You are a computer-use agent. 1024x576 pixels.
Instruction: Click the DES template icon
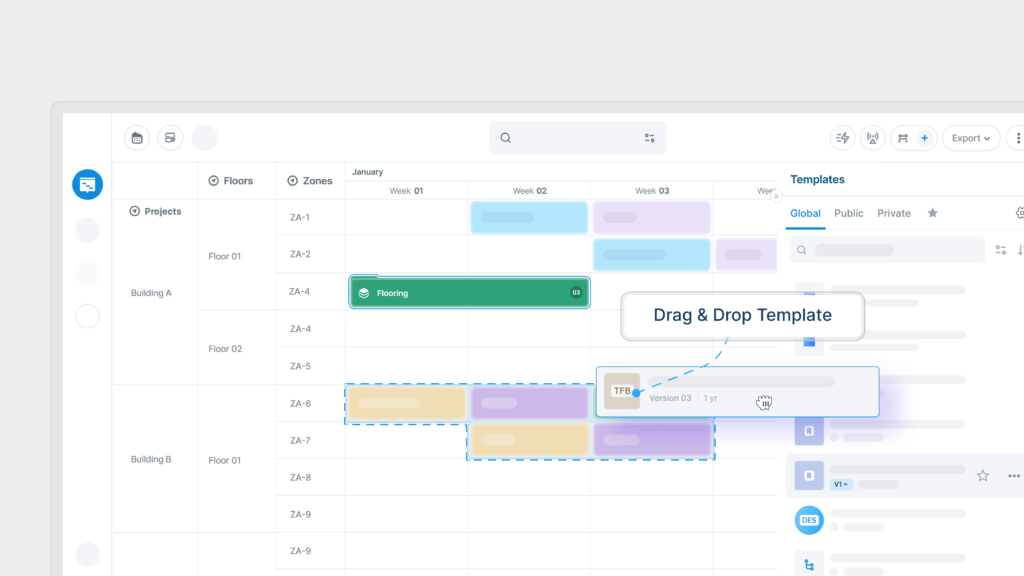(809, 520)
